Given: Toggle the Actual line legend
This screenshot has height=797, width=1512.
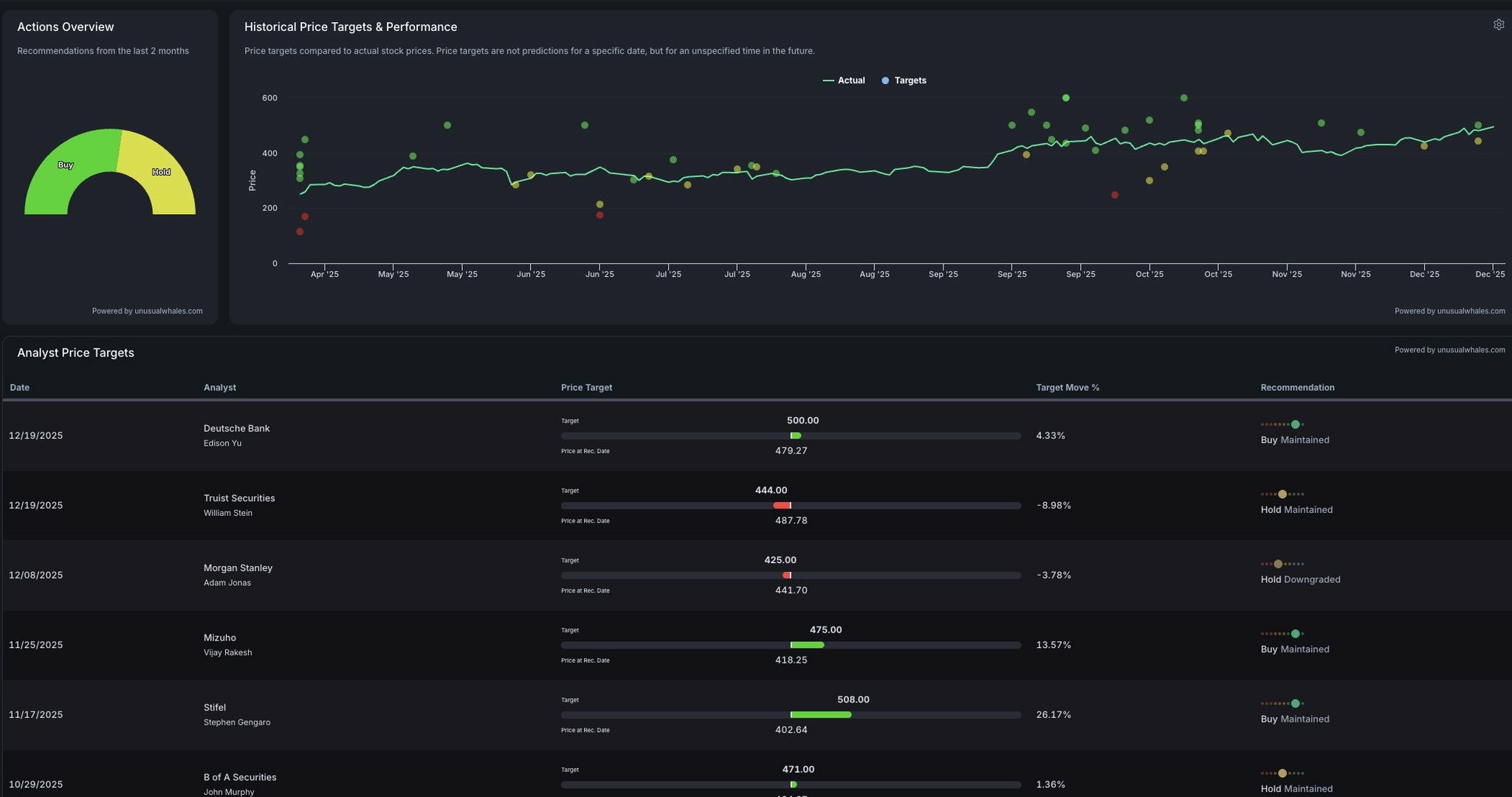Looking at the screenshot, I should click(x=844, y=80).
